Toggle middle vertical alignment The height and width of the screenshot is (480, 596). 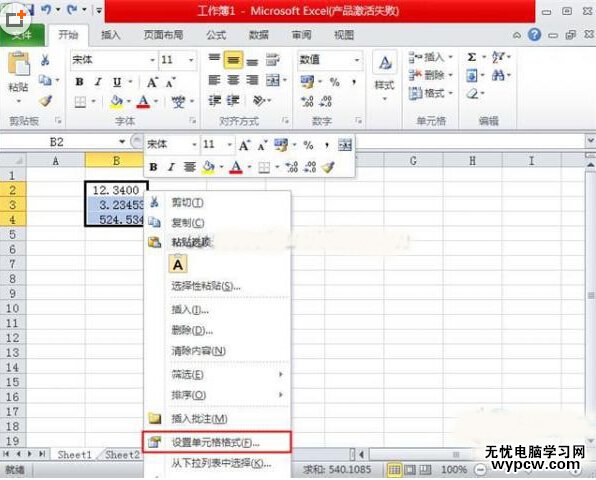click(233, 60)
